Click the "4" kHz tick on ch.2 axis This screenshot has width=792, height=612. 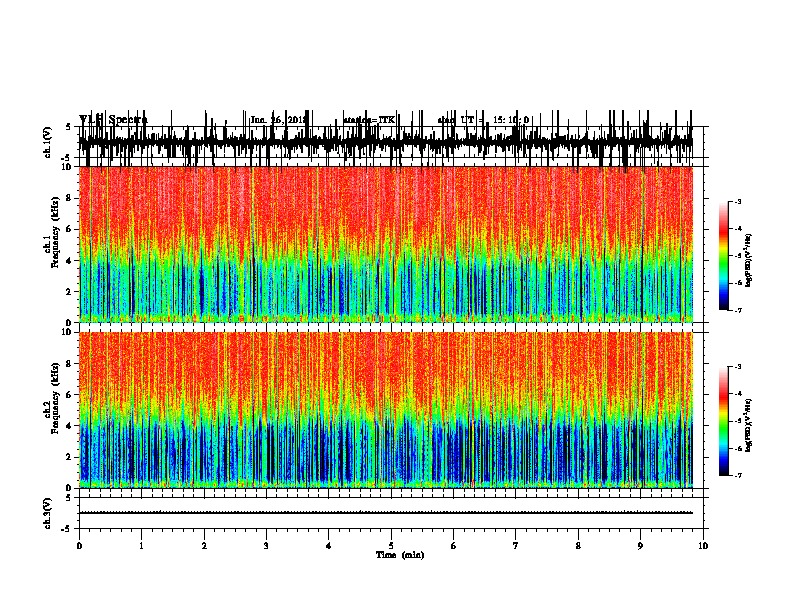(70, 426)
